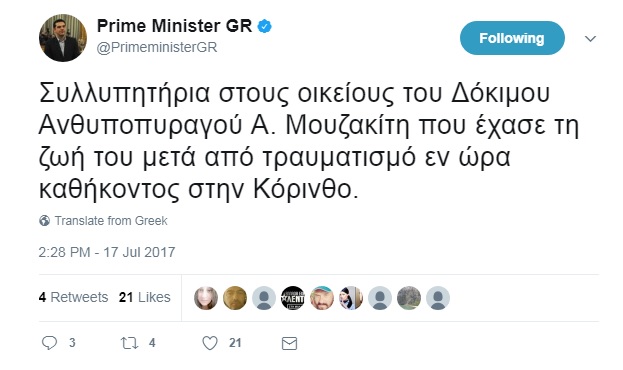Open the first liker's avatar with long hair
This screenshot has height=370, width=623.
point(206,298)
